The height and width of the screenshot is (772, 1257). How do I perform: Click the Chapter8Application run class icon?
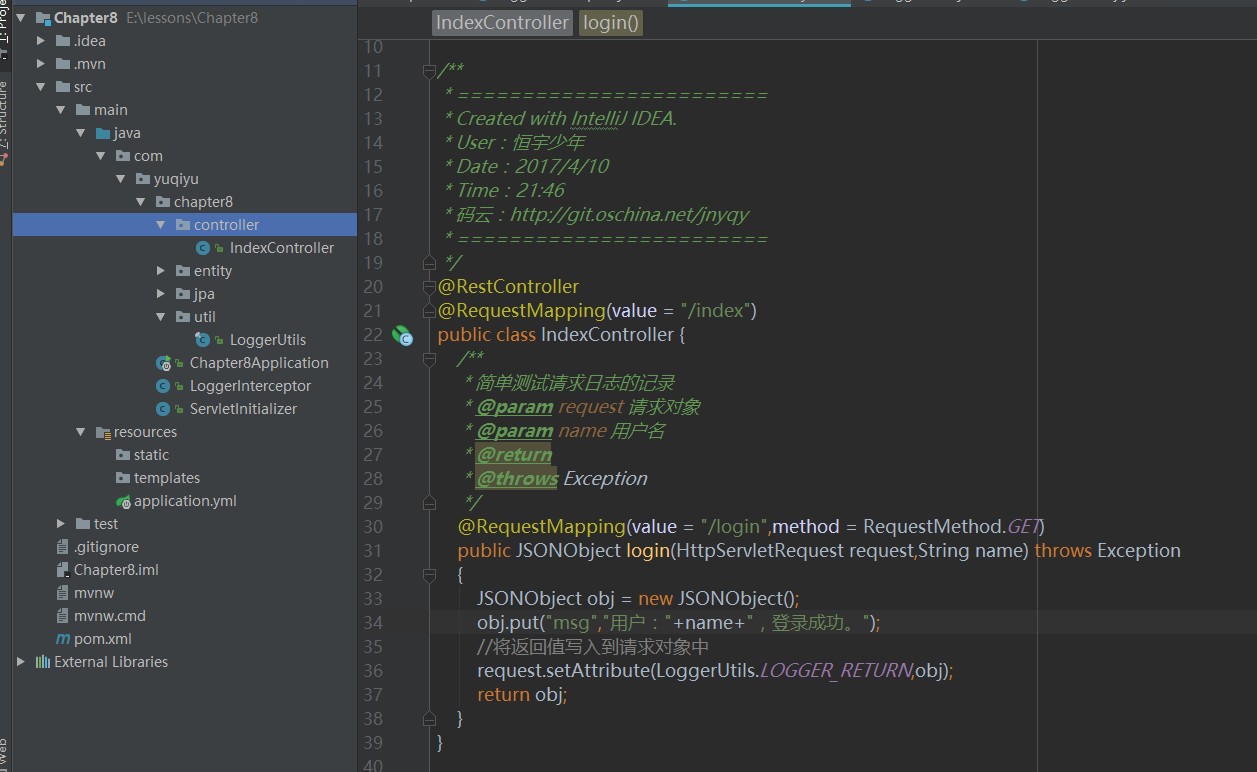point(163,363)
